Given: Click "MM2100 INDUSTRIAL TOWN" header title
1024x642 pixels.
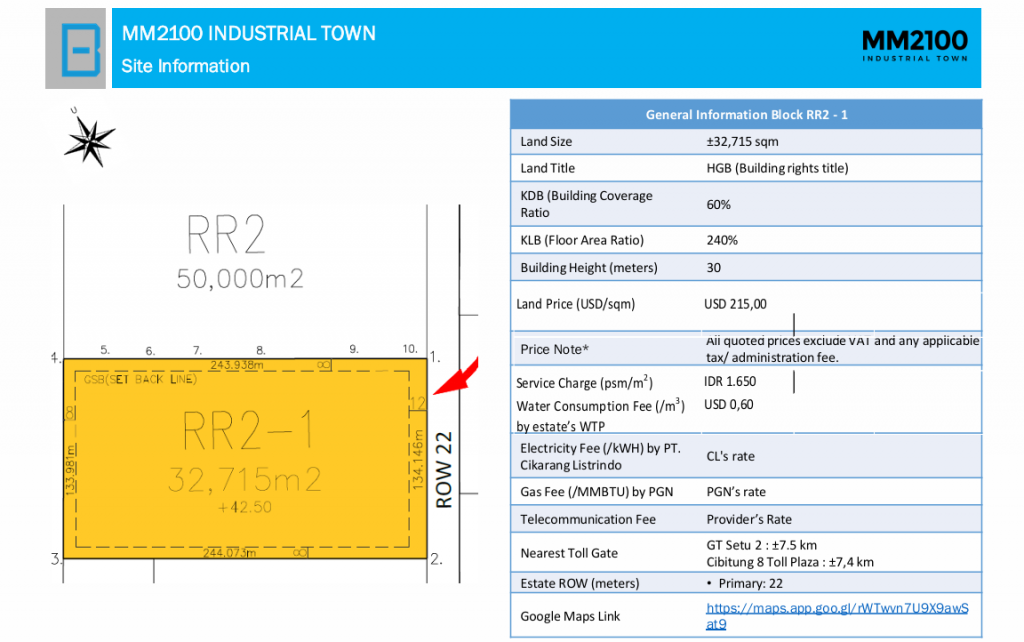Looking at the screenshot, I should tap(249, 33).
